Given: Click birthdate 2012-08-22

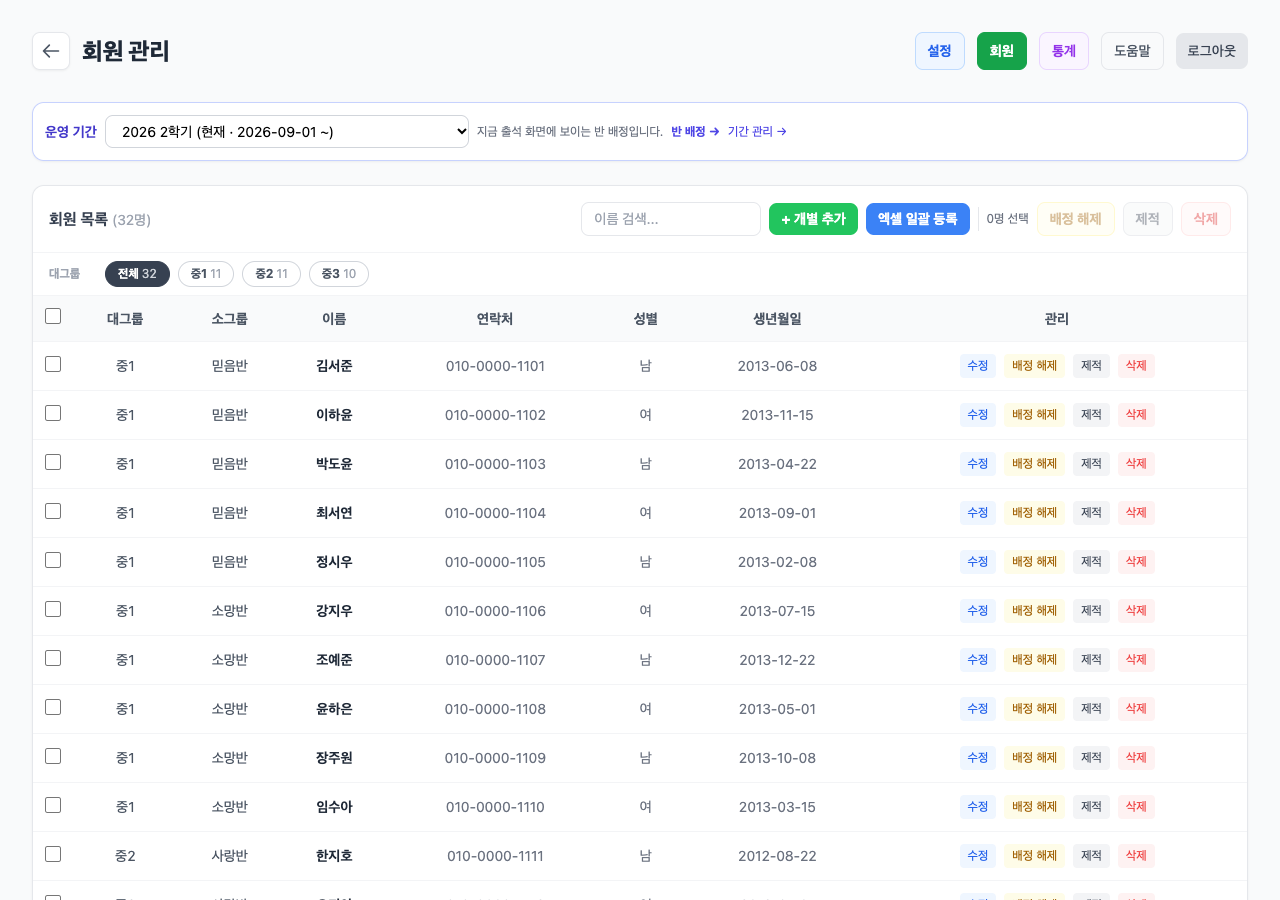Looking at the screenshot, I should click(x=777, y=856).
